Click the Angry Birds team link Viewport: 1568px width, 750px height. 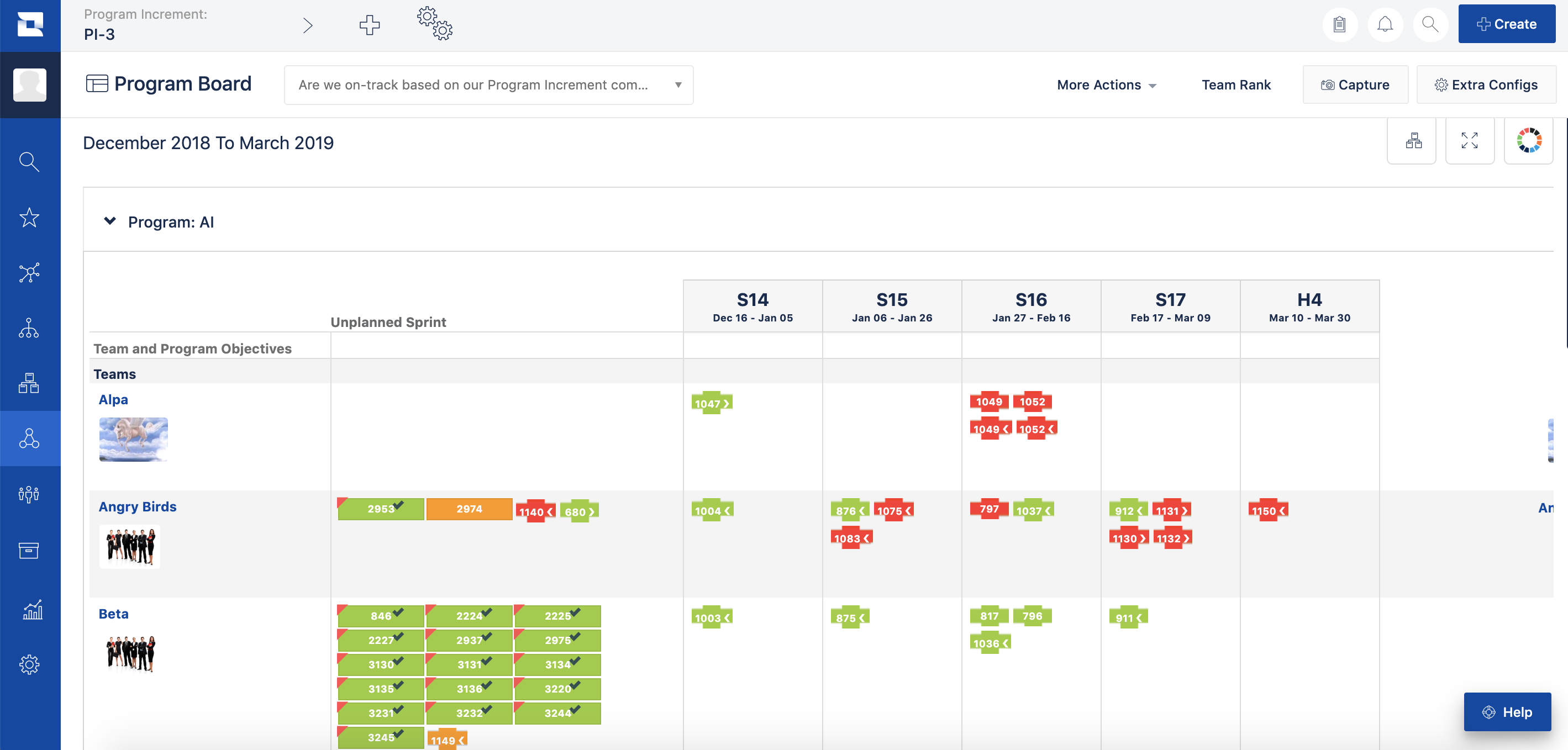pyautogui.click(x=137, y=506)
